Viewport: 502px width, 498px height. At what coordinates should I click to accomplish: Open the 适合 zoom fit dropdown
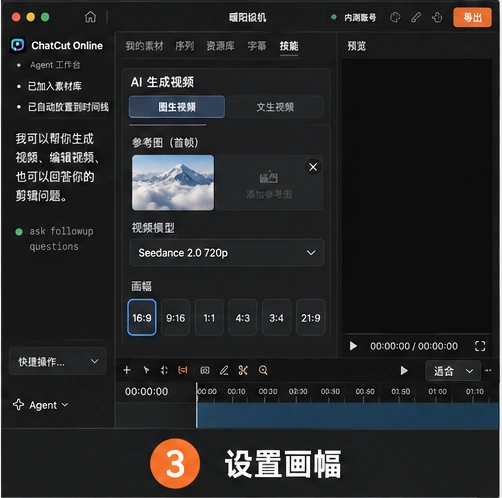pyautogui.click(x=453, y=371)
